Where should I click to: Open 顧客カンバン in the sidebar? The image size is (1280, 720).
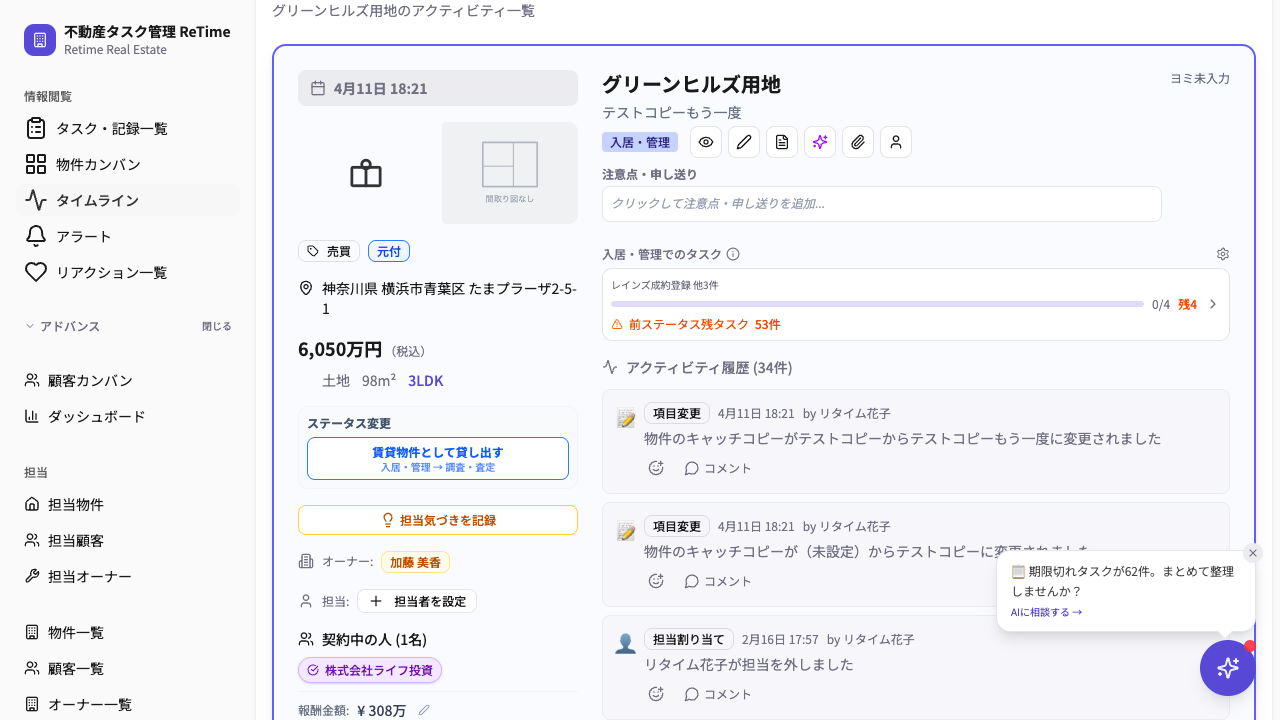coord(128,380)
